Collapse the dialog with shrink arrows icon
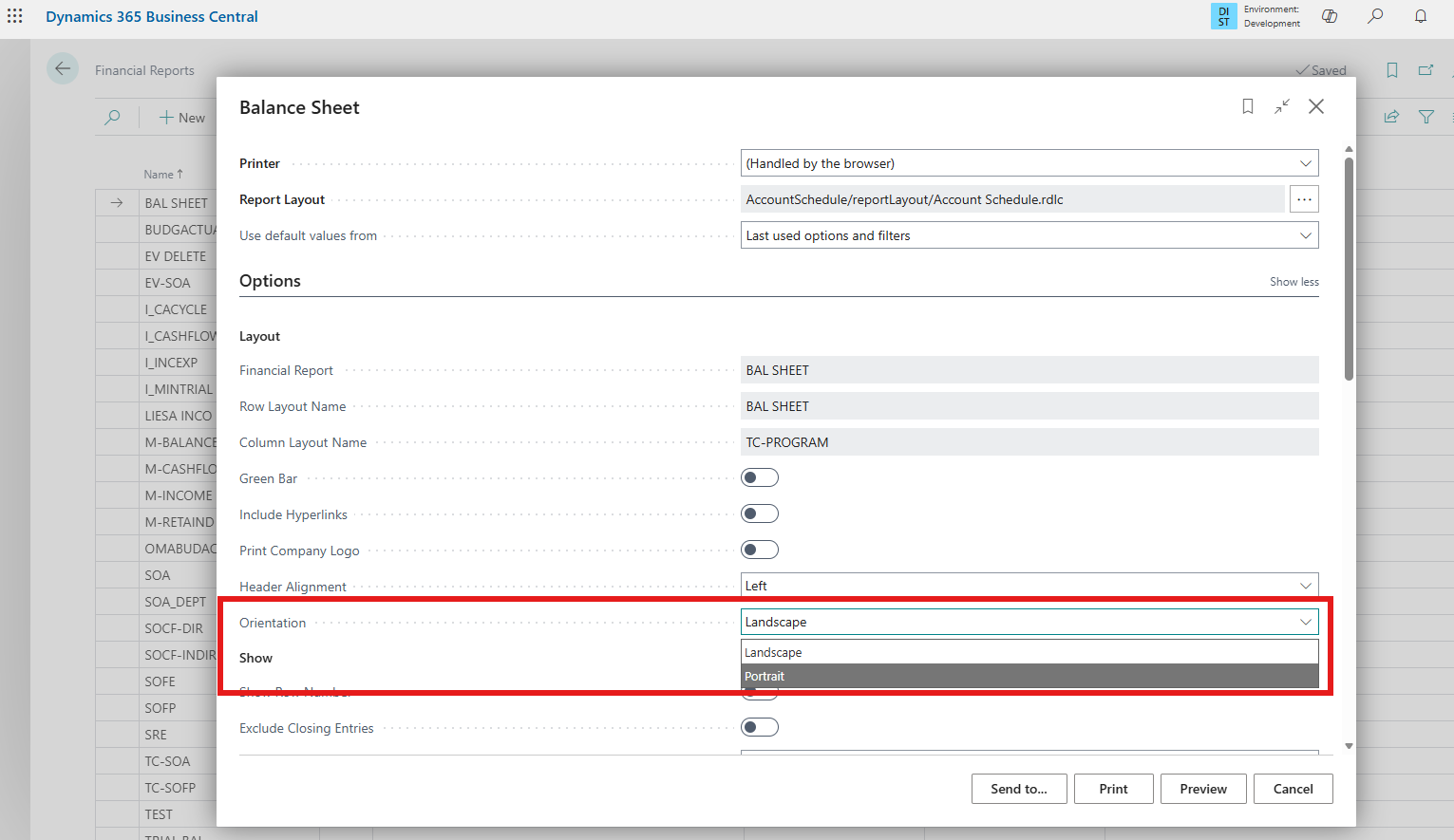Viewport: 1454px width, 840px height. 1282,106
